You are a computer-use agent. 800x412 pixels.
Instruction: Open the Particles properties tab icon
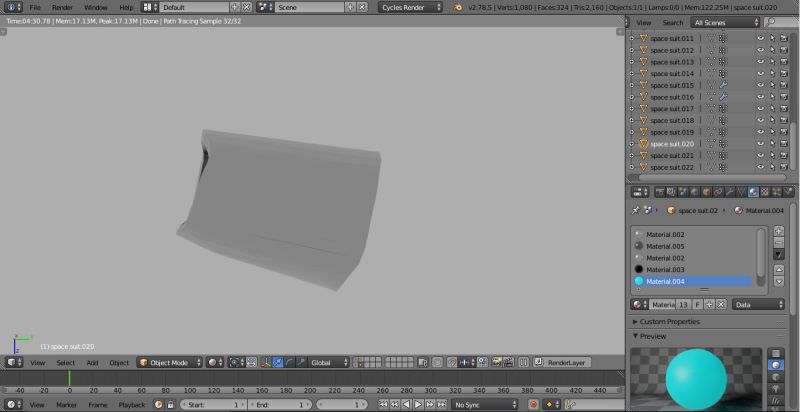click(777, 192)
